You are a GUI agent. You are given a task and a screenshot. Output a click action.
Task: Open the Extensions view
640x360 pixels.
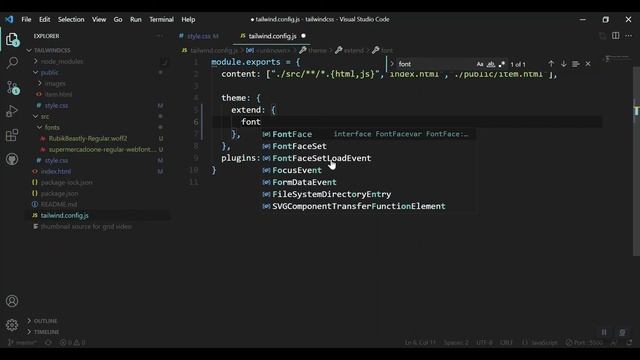pos(12,135)
